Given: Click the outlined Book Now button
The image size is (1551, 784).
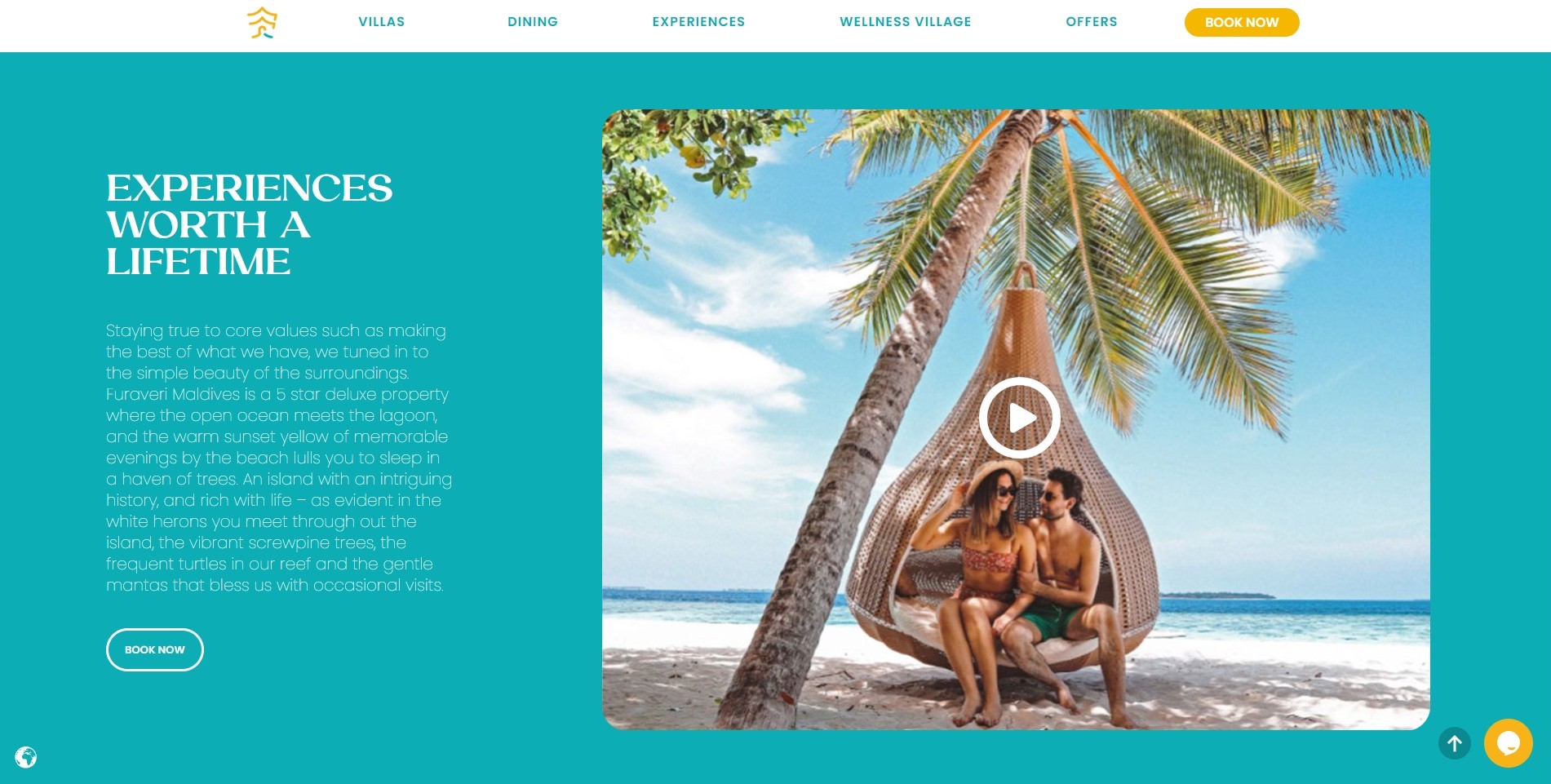Looking at the screenshot, I should pyautogui.click(x=155, y=649).
